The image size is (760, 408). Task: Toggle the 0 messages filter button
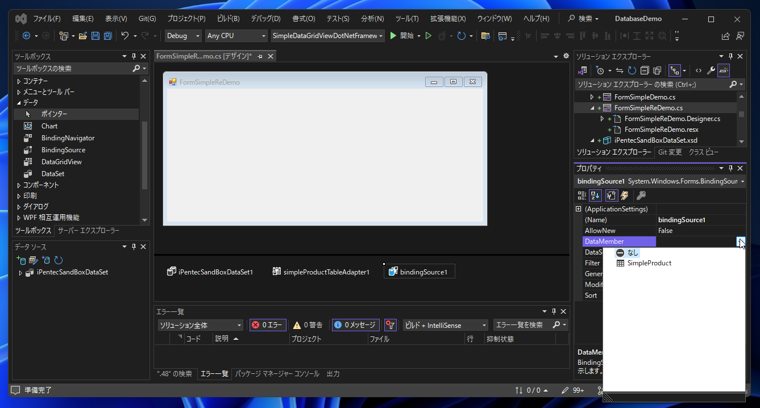tap(355, 325)
